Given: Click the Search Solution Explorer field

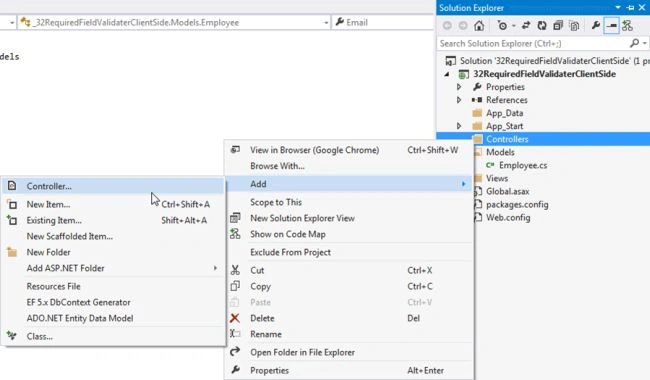Looking at the screenshot, I should point(533,44).
